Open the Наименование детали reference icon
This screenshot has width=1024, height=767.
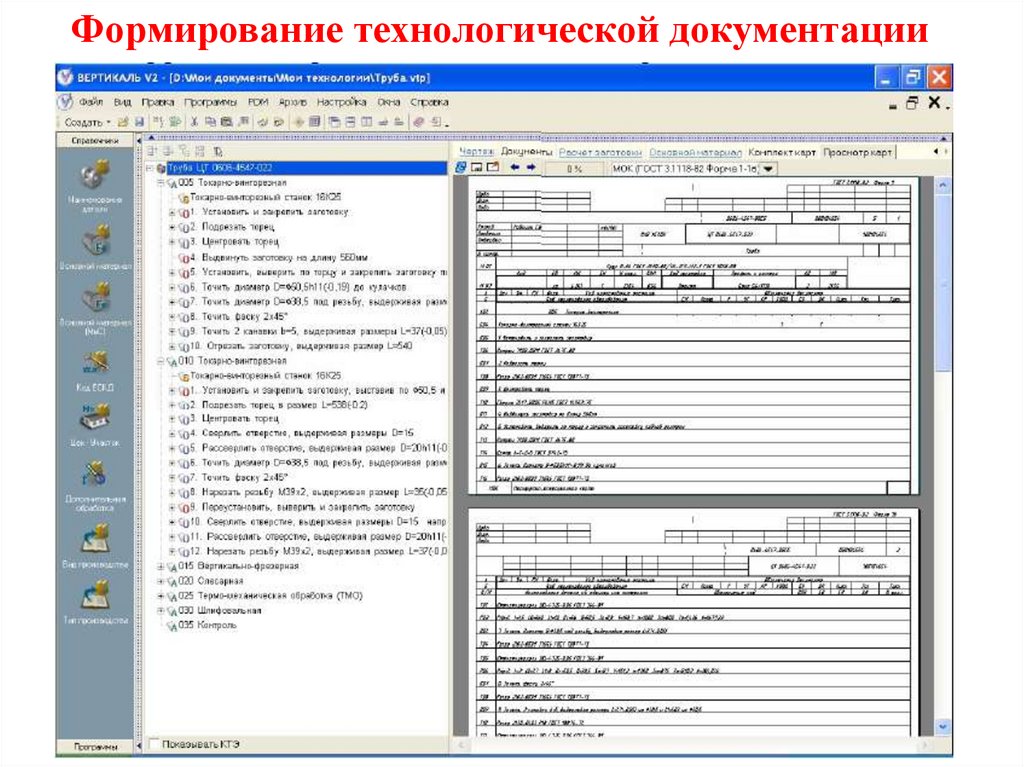tap(95, 176)
